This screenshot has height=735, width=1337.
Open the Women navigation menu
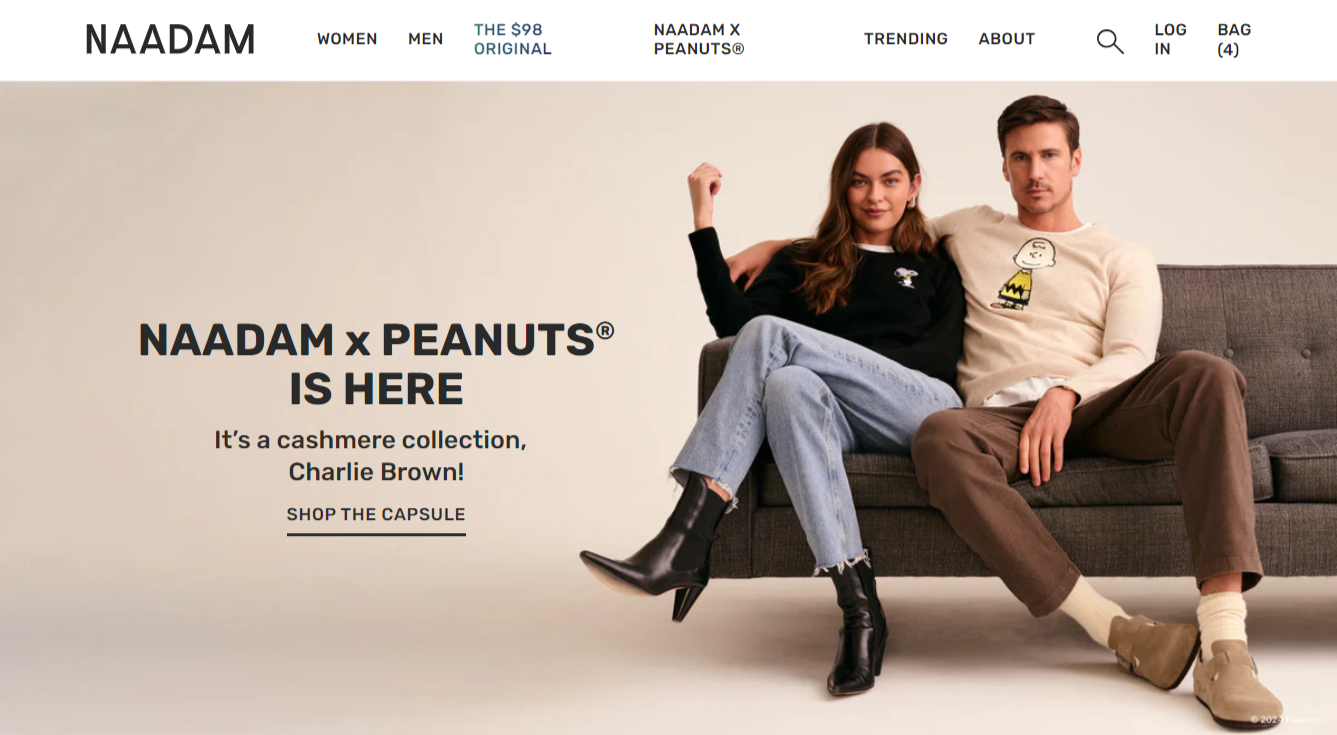[x=347, y=39]
